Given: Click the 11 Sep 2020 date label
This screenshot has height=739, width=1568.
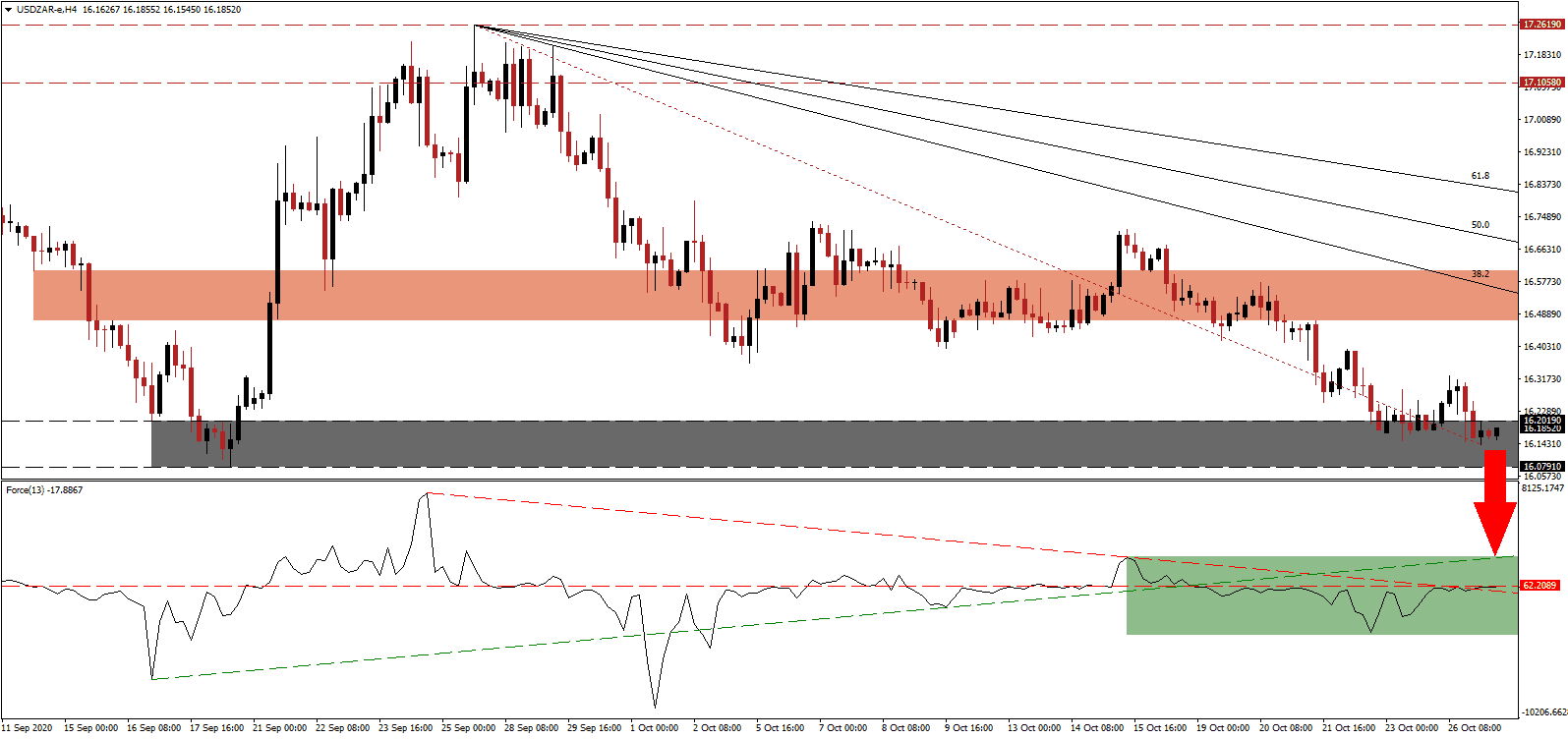Looking at the screenshot, I should [x=29, y=728].
